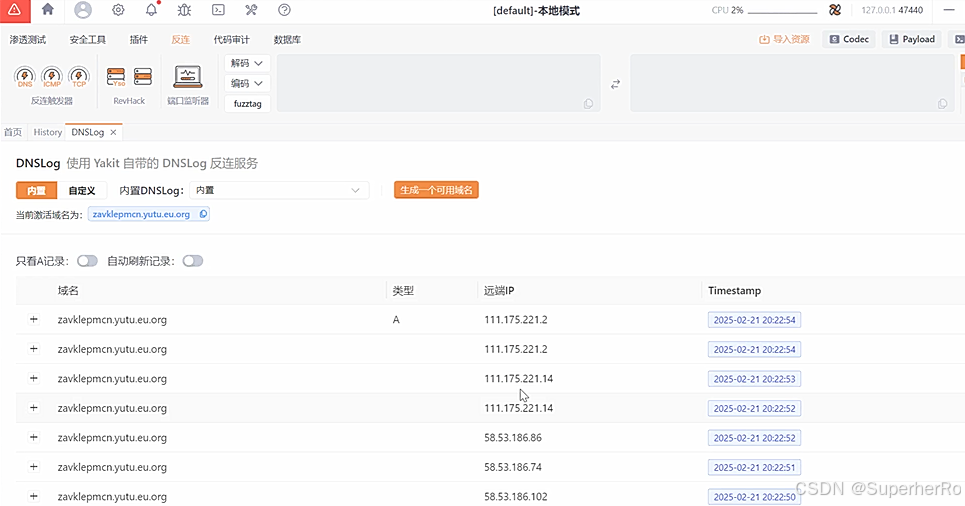Expand the type A record row
The image size is (965, 506).
pos(34,319)
